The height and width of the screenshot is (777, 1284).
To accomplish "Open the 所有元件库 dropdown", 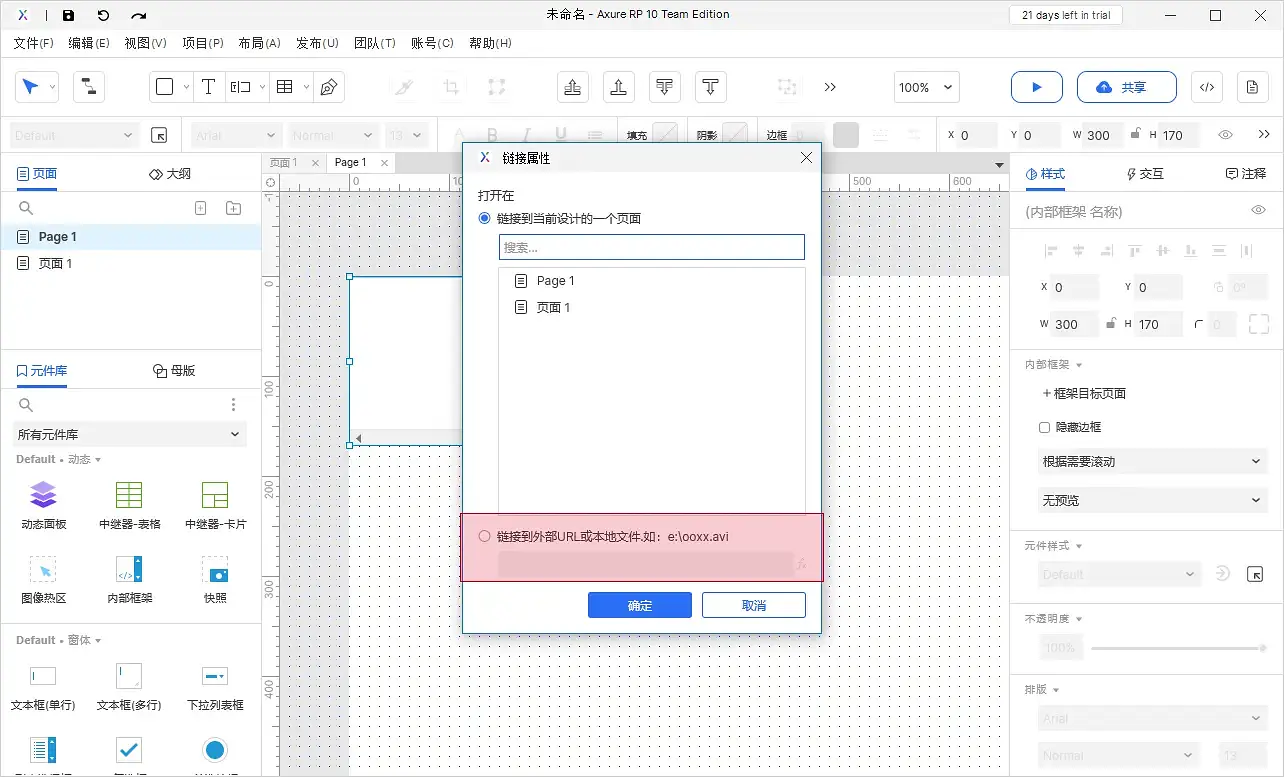I will pos(128,434).
